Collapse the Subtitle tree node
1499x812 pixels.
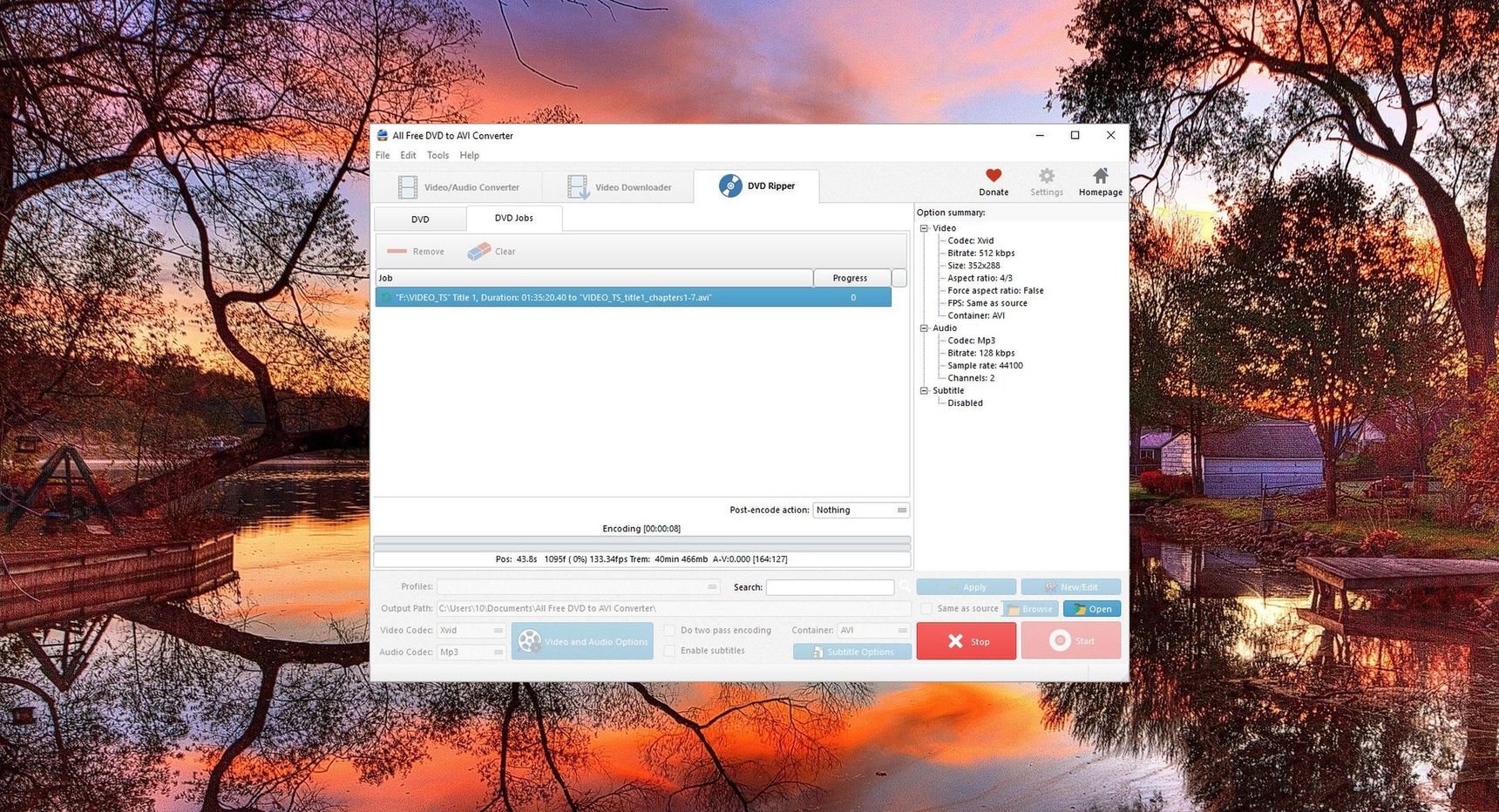pyautogui.click(x=925, y=391)
